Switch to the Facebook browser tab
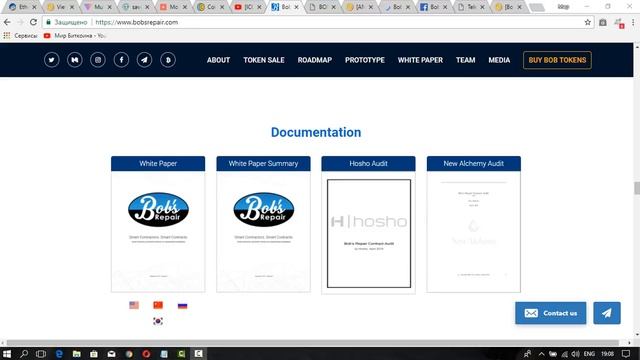Image resolution: width=640 pixels, height=360 pixels. tap(433, 7)
